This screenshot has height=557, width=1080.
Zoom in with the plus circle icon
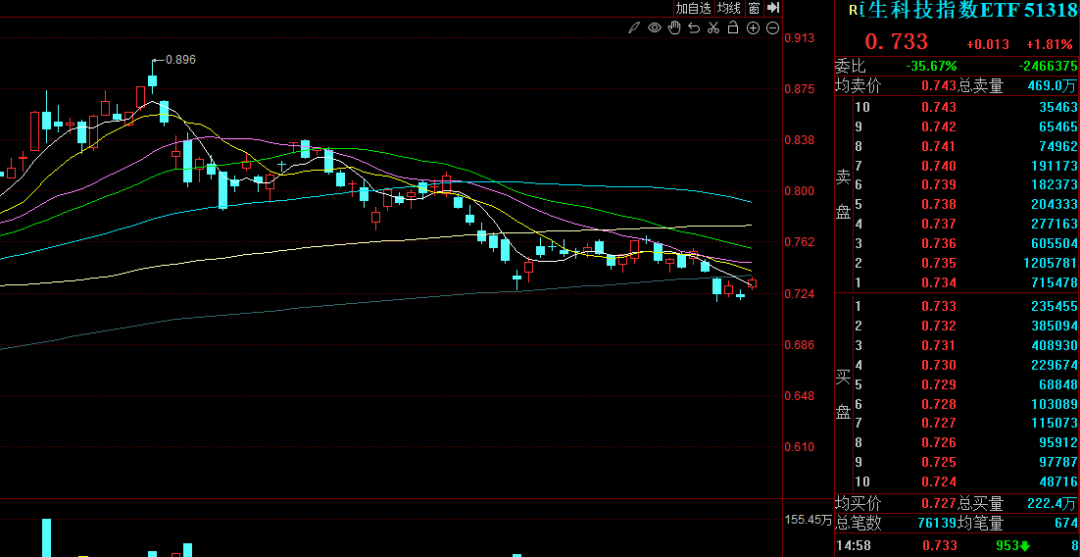(753, 28)
